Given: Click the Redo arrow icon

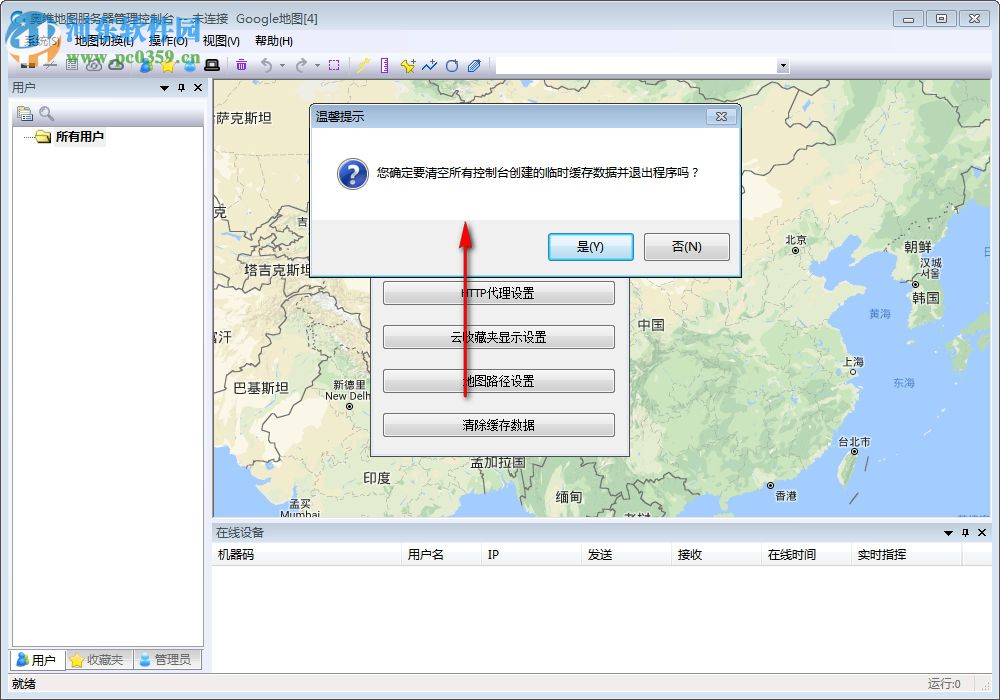Looking at the screenshot, I should tap(302, 65).
